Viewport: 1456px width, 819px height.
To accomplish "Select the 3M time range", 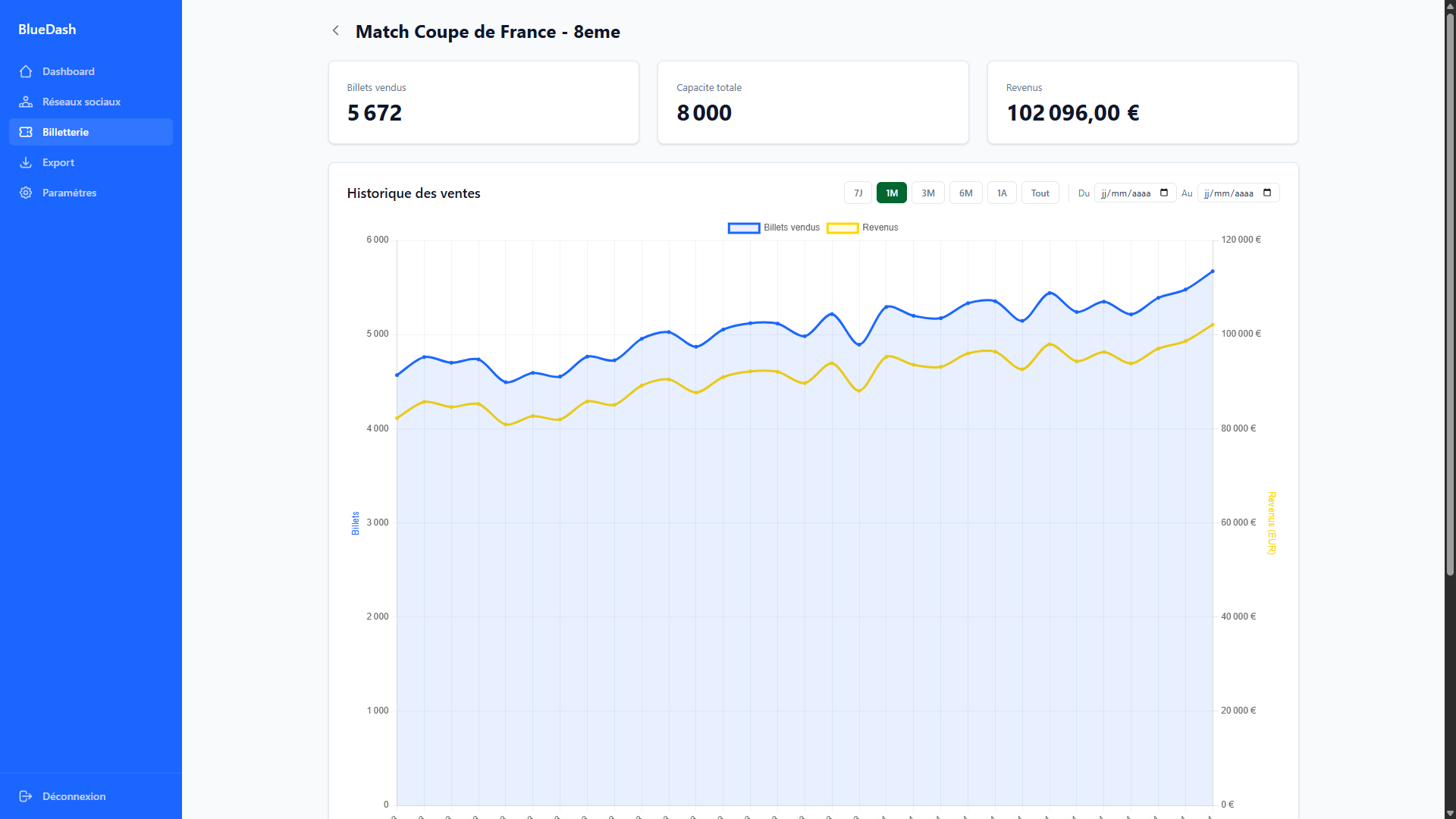I will [928, 193].
